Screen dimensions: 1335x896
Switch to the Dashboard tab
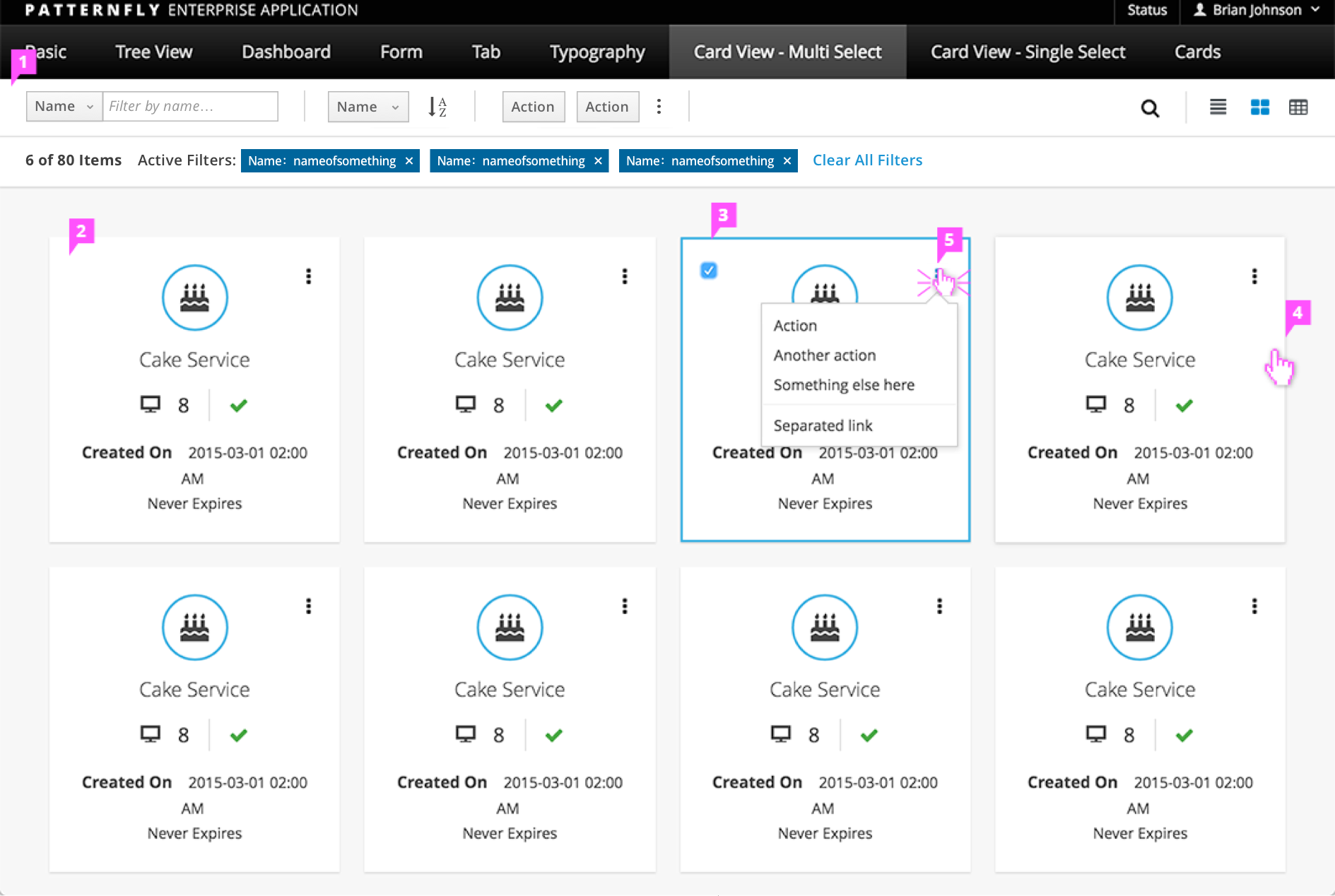[286, 52]
